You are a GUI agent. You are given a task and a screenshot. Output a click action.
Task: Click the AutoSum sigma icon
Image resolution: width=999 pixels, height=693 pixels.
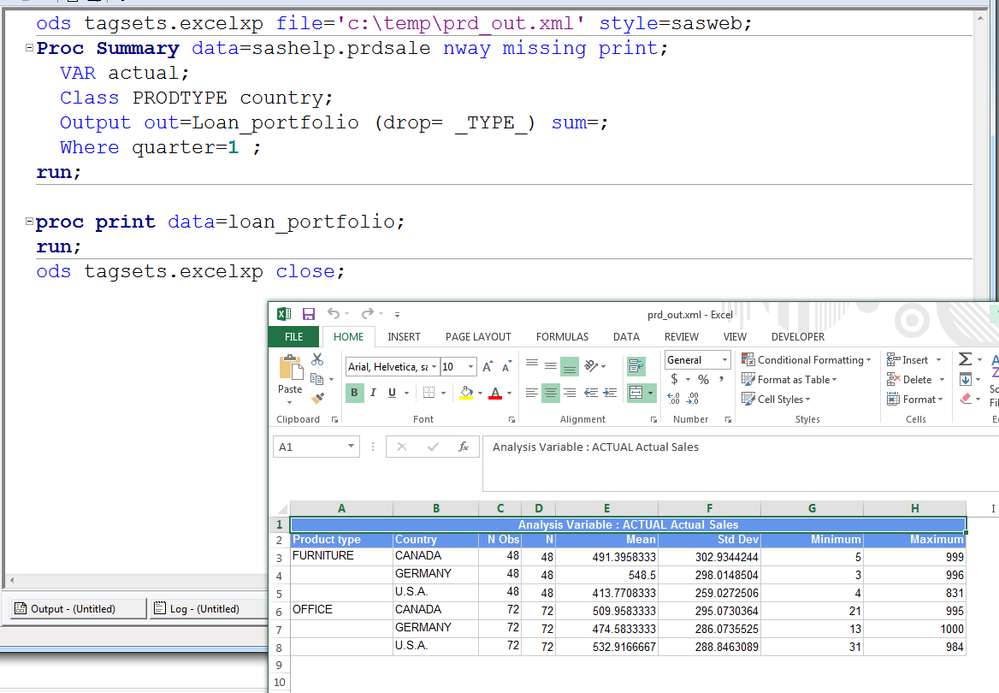(x=965, y=359)
